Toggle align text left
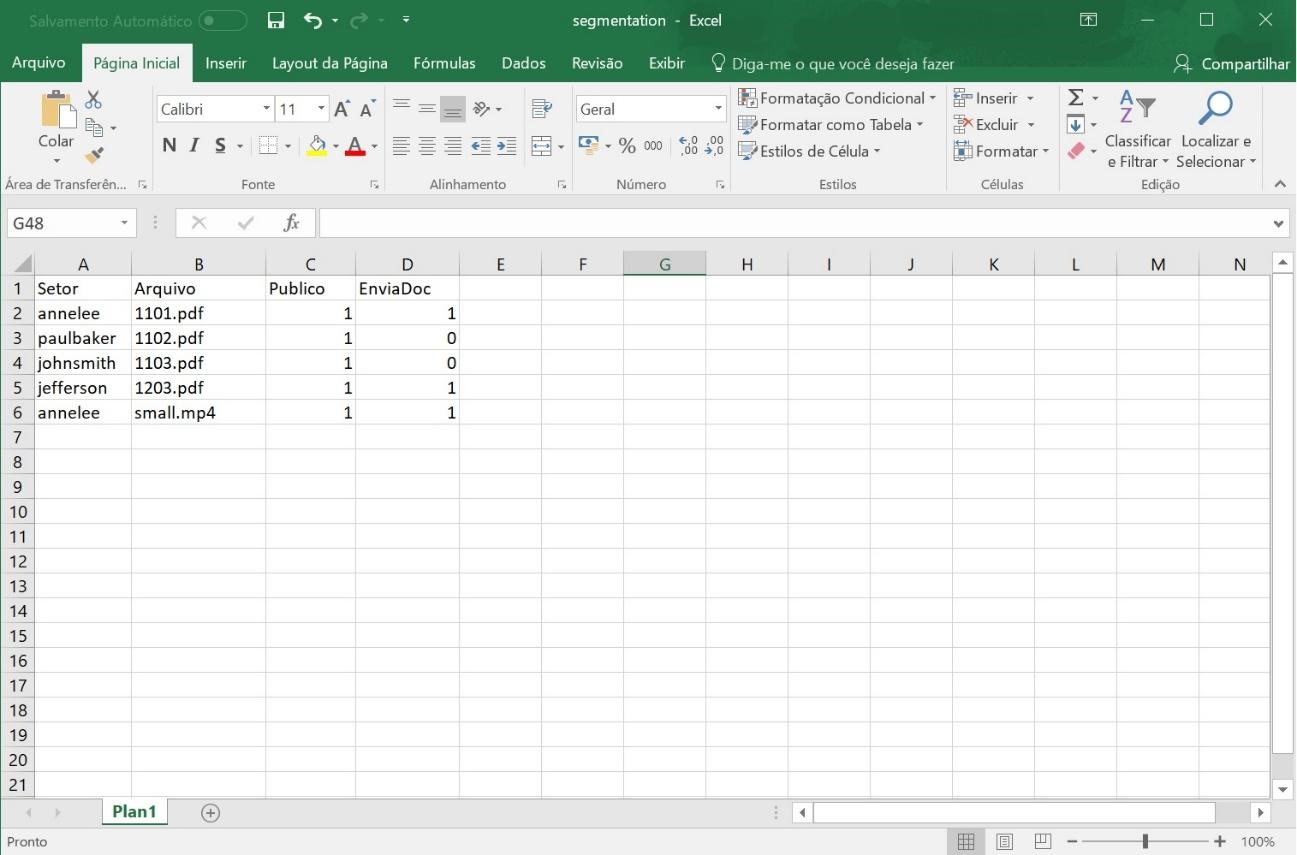This screenshot has width=1297, height=855. pyautogui.click(x=401, y=146)
